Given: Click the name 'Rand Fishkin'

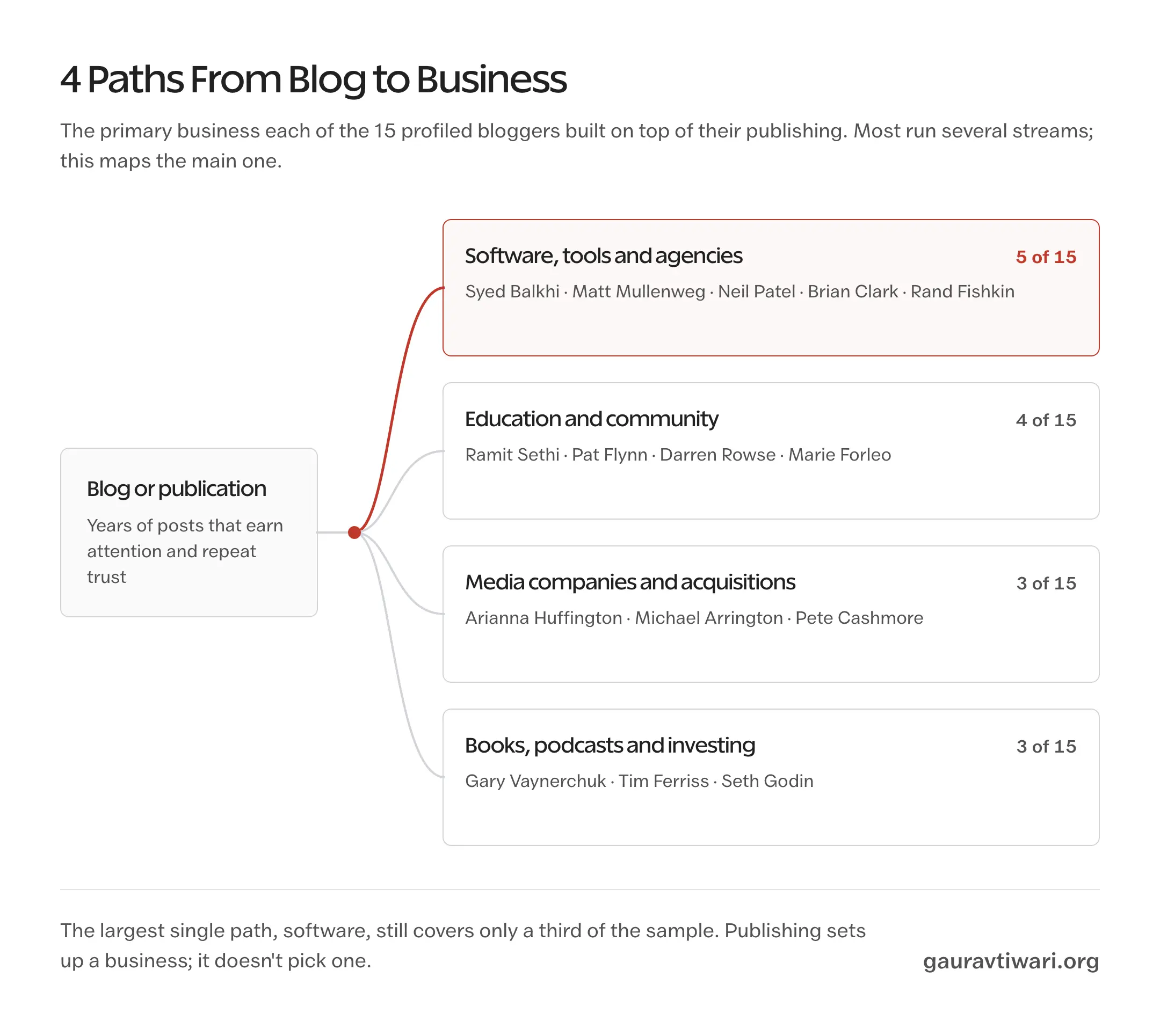Looking at the screenshot, I should pyautogui.click(x=962, y=291).
